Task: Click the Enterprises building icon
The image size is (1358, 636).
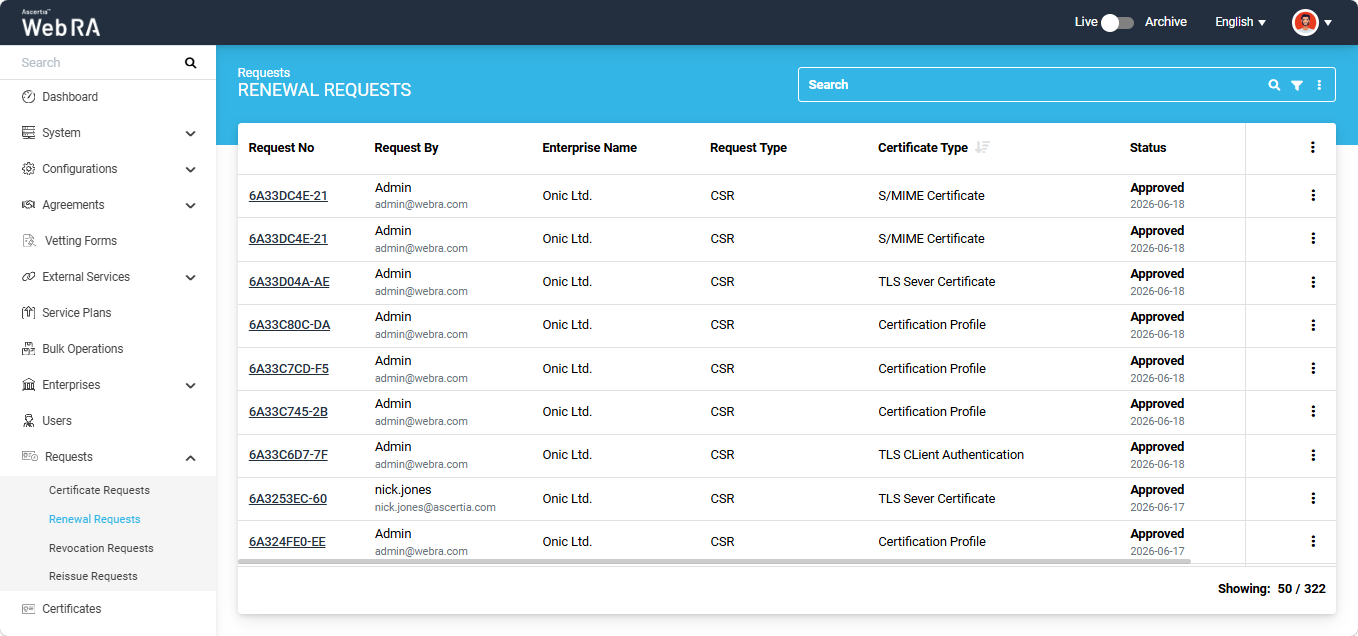Action: point(28,385)
